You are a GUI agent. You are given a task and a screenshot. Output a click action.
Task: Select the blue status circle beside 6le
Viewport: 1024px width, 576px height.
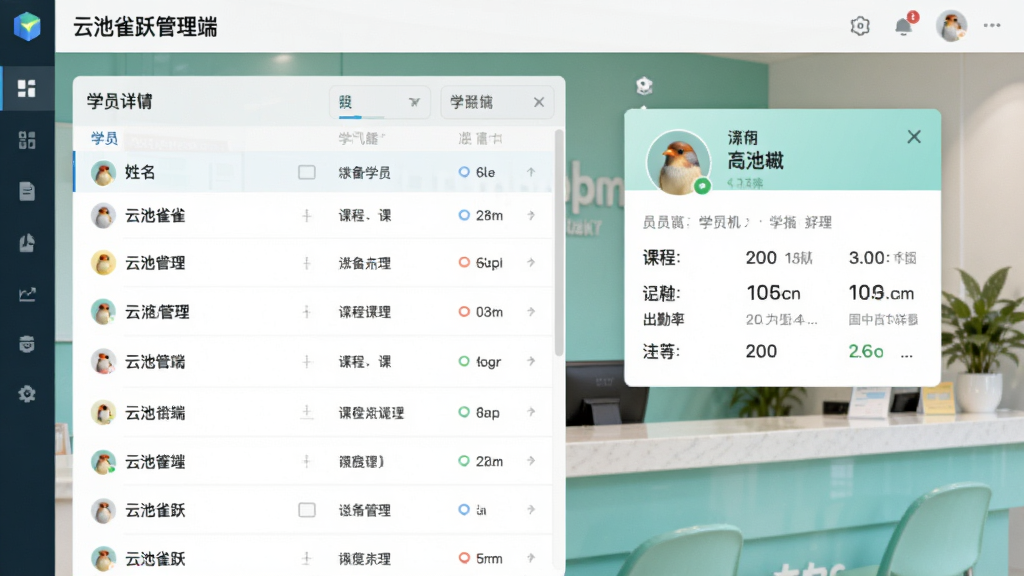tap(464, 172)
